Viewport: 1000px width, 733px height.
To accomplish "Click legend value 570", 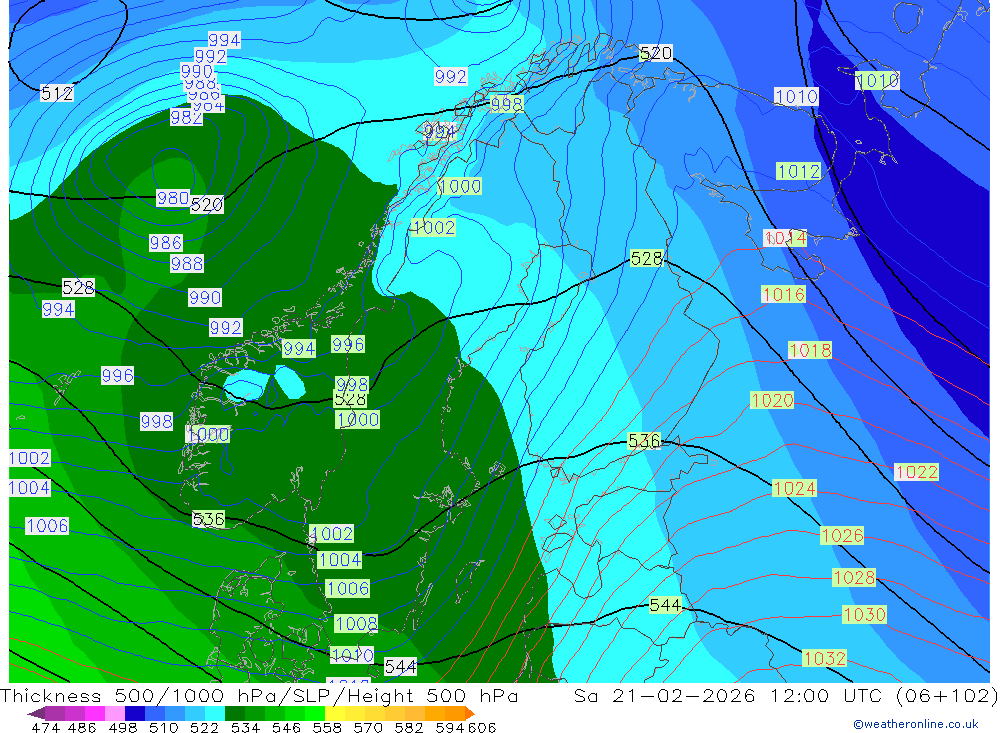I will pyautogui.click(x=368, y=727).
